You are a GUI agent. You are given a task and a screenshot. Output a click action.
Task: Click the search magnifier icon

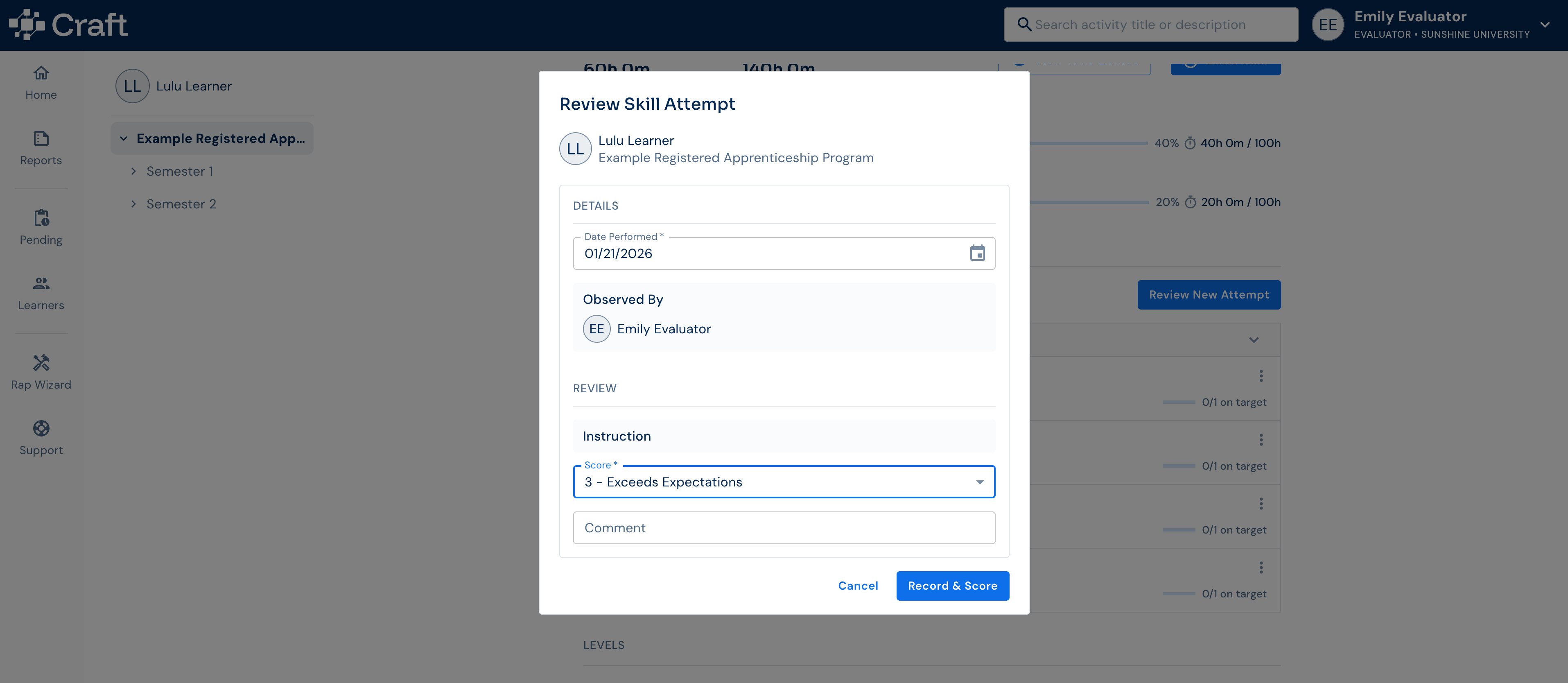[1024, 24]
